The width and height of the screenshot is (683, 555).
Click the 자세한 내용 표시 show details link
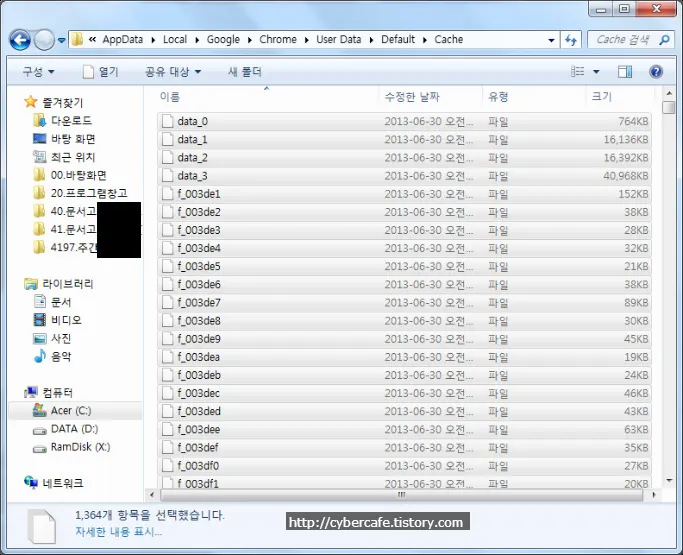point(118,532)
